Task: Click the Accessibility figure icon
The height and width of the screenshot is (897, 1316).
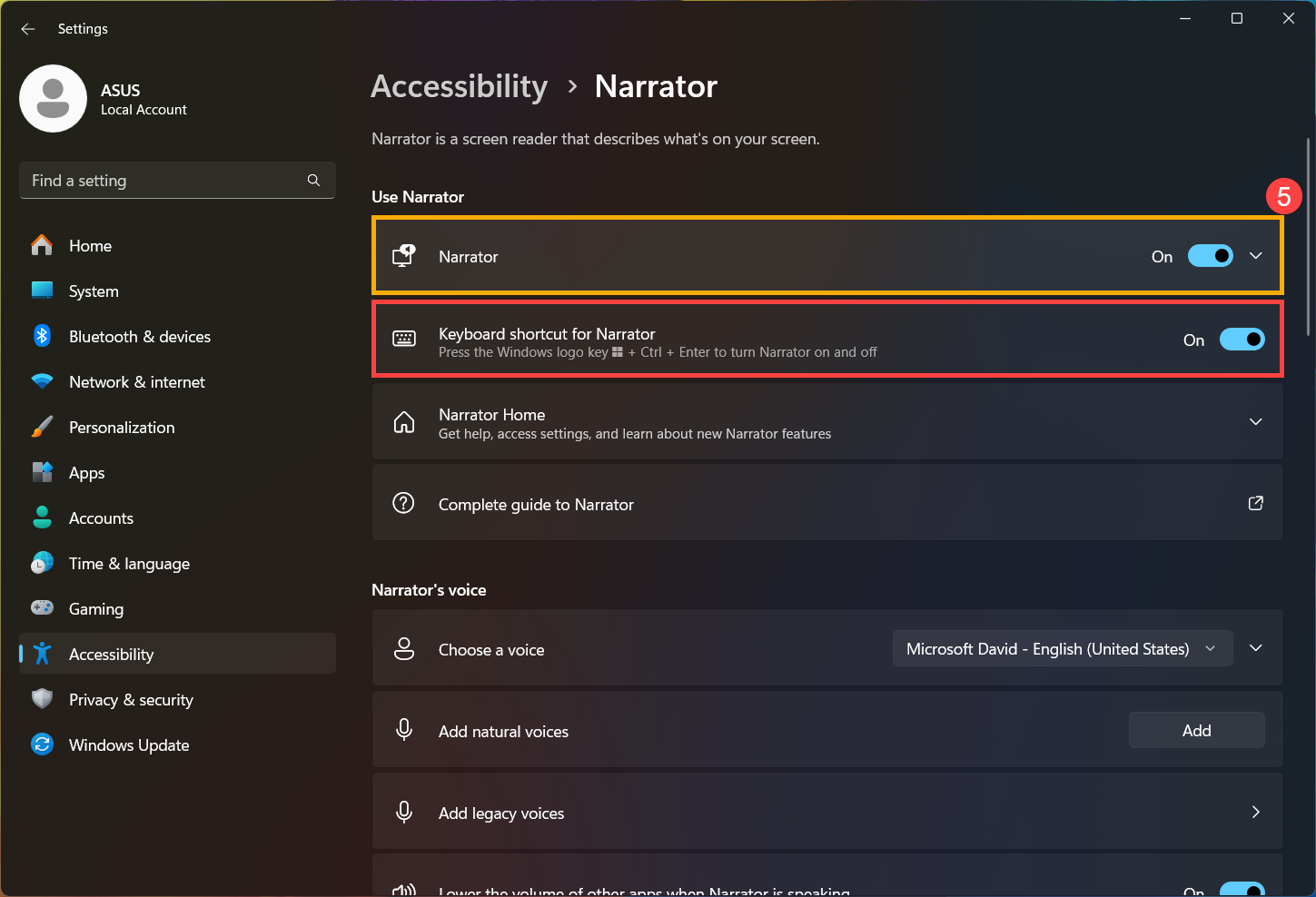Action: (42, 654)
